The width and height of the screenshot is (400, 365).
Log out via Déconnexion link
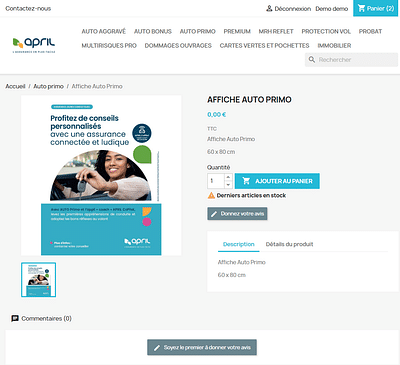coord(292,9)
